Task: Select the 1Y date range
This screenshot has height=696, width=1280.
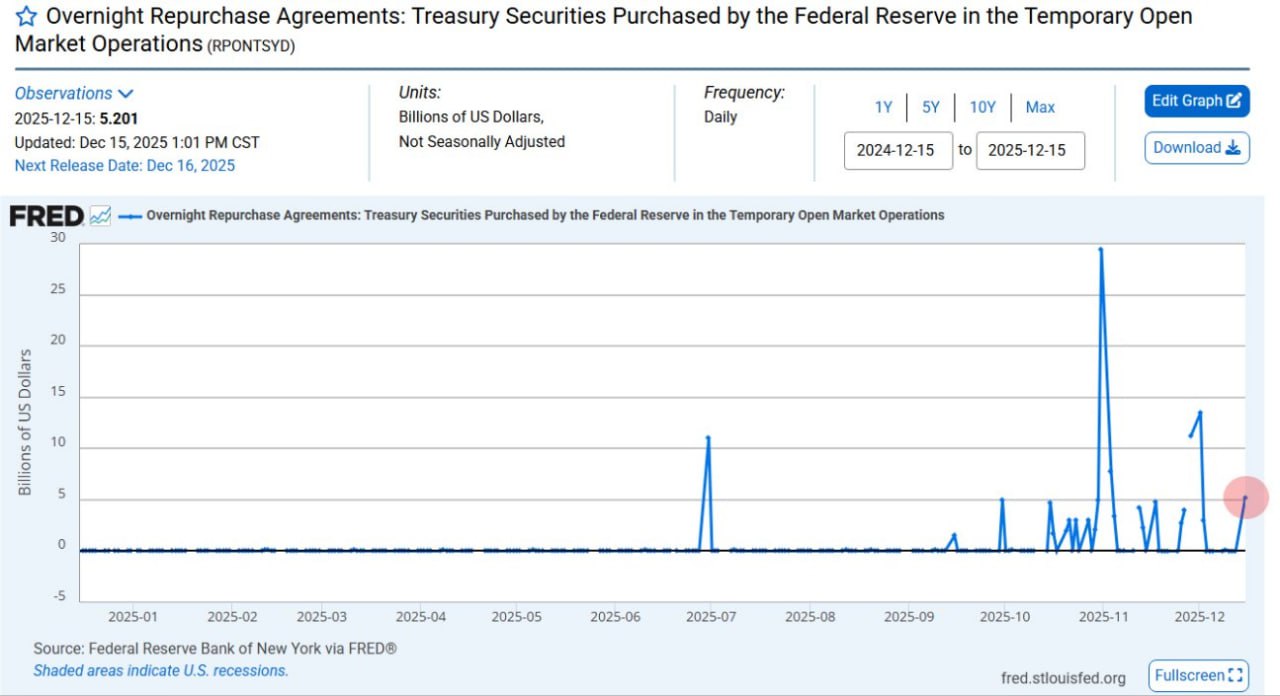Action: point(884,107)
